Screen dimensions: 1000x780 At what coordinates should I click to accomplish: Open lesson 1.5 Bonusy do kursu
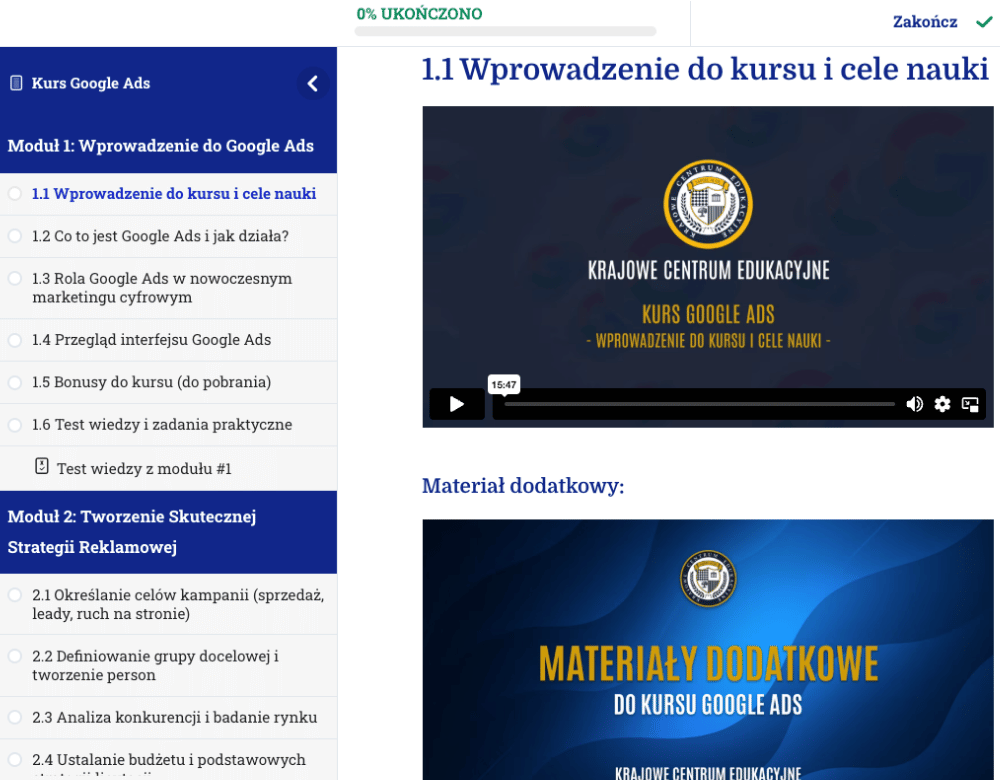coord(151,382)
